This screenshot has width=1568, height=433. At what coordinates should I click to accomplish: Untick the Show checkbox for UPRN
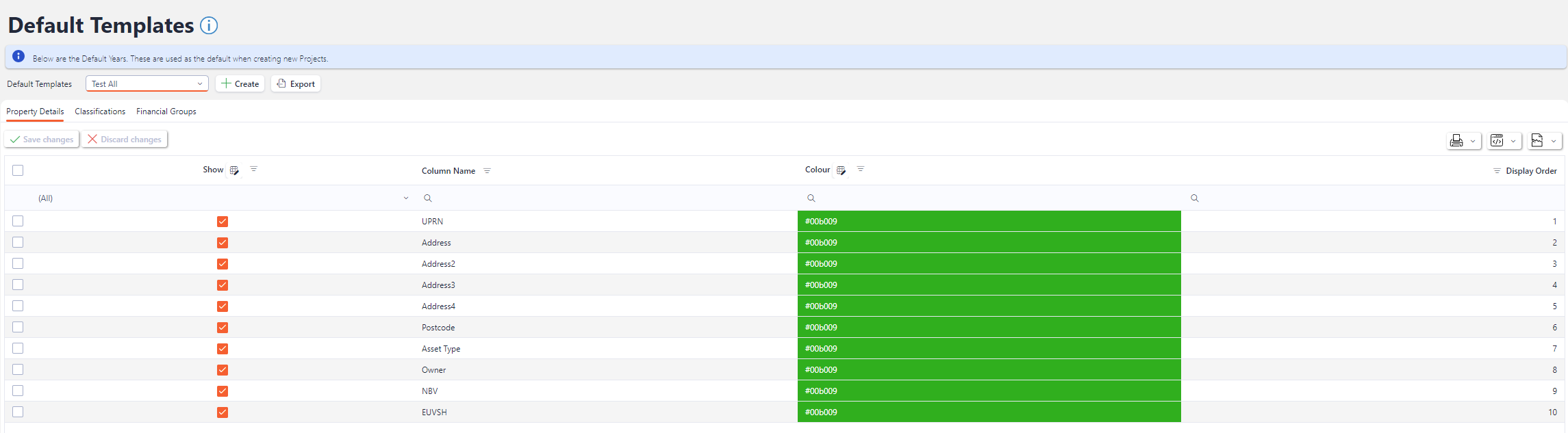tap(223, 222)
